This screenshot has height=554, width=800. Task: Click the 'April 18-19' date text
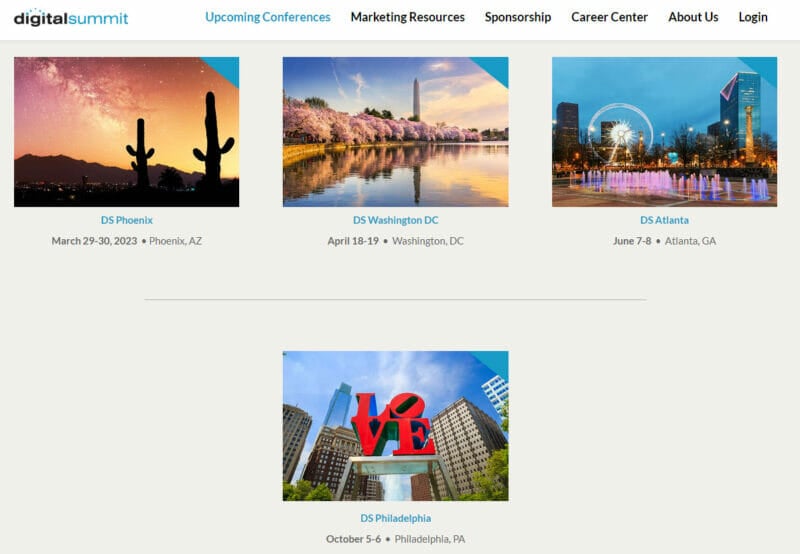pyautogui.click(x=353, y=241)
